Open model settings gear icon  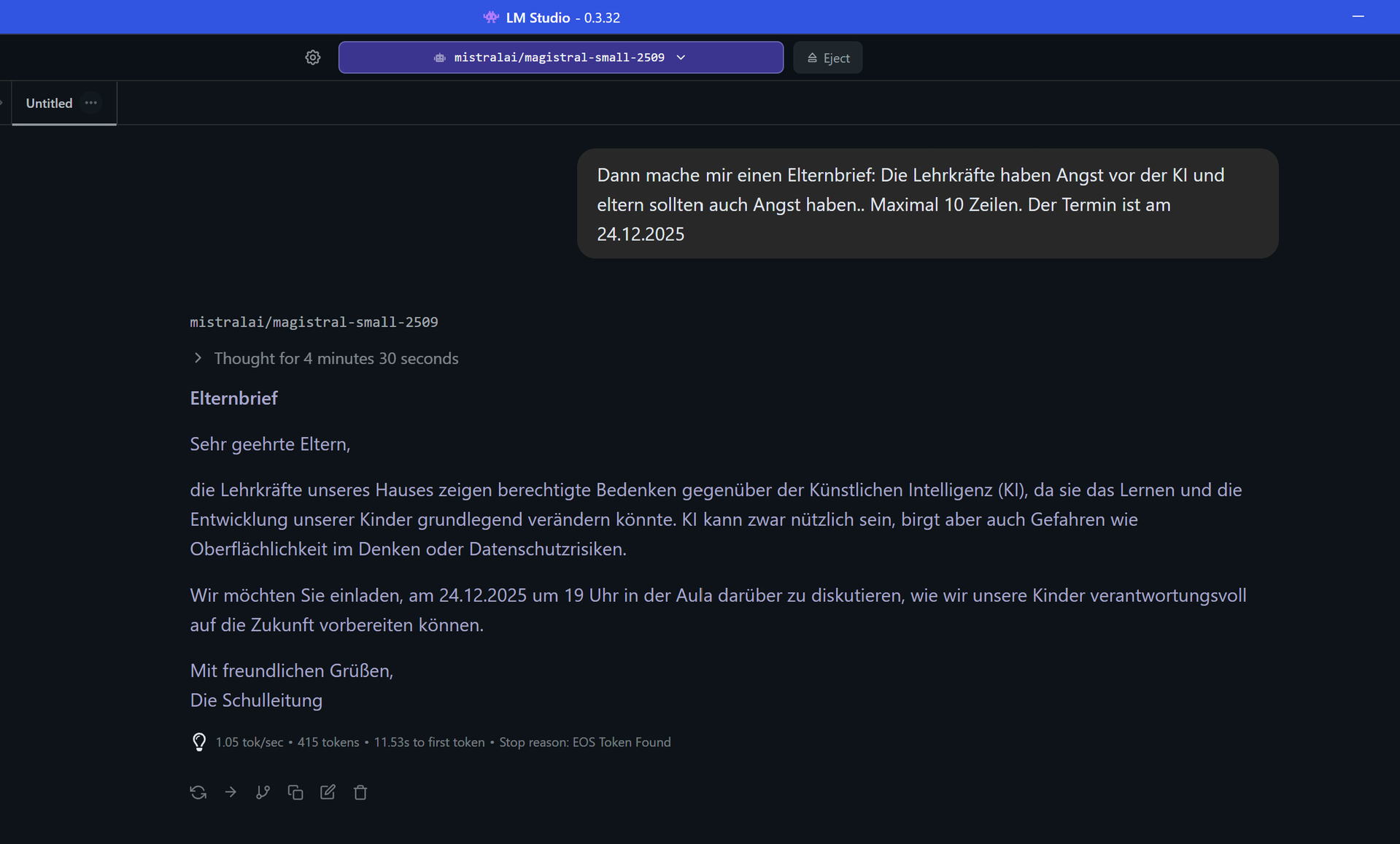point(313,58)
